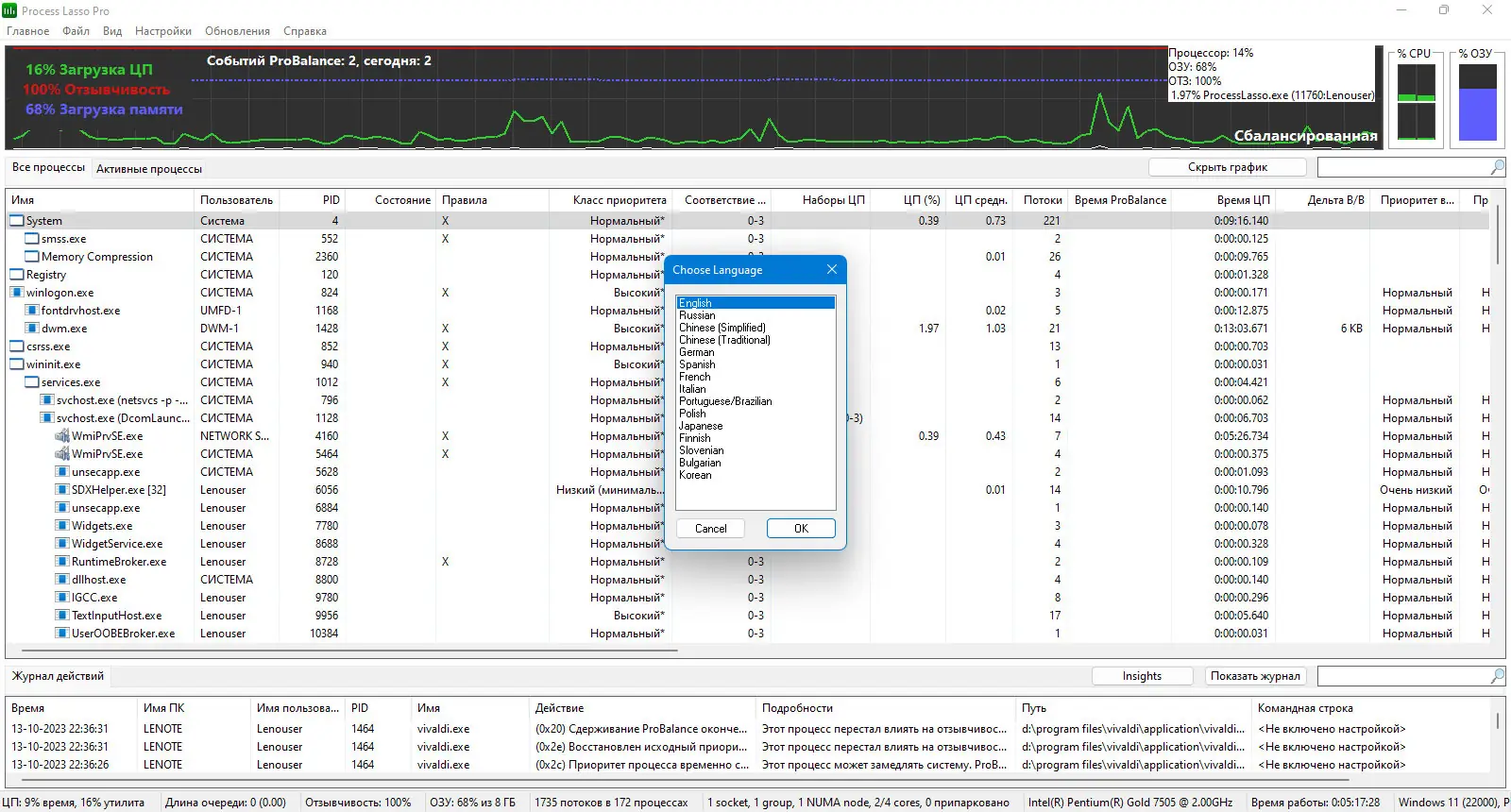
Task: Select English in the language list
Action: 755,303
